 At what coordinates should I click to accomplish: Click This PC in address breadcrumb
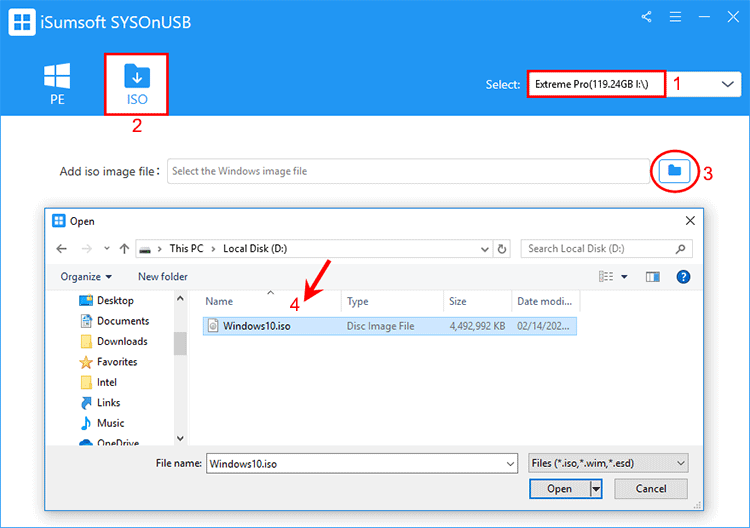(186, 249)
